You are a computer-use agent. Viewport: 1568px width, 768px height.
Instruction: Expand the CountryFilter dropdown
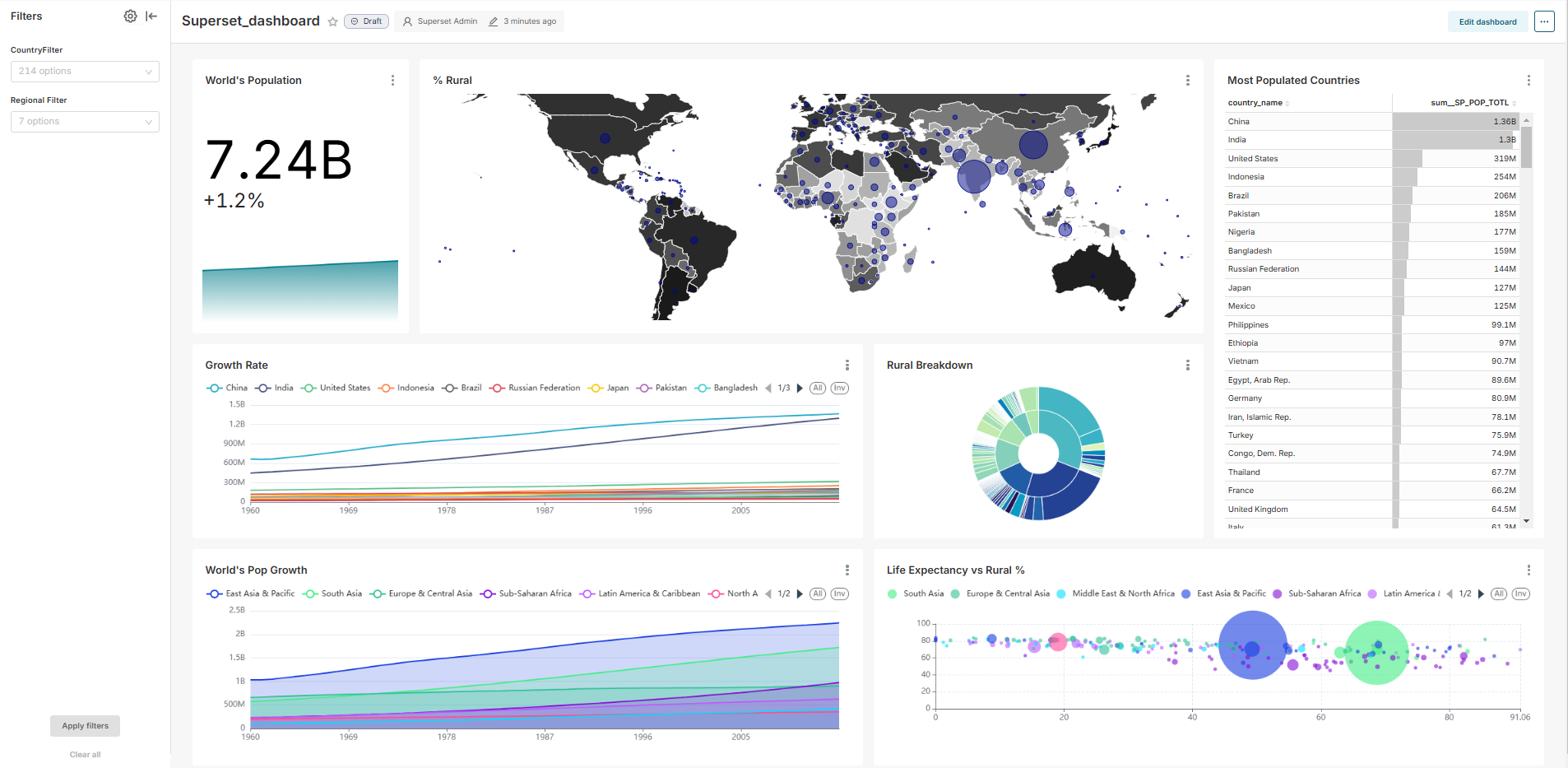click(85, 72)
